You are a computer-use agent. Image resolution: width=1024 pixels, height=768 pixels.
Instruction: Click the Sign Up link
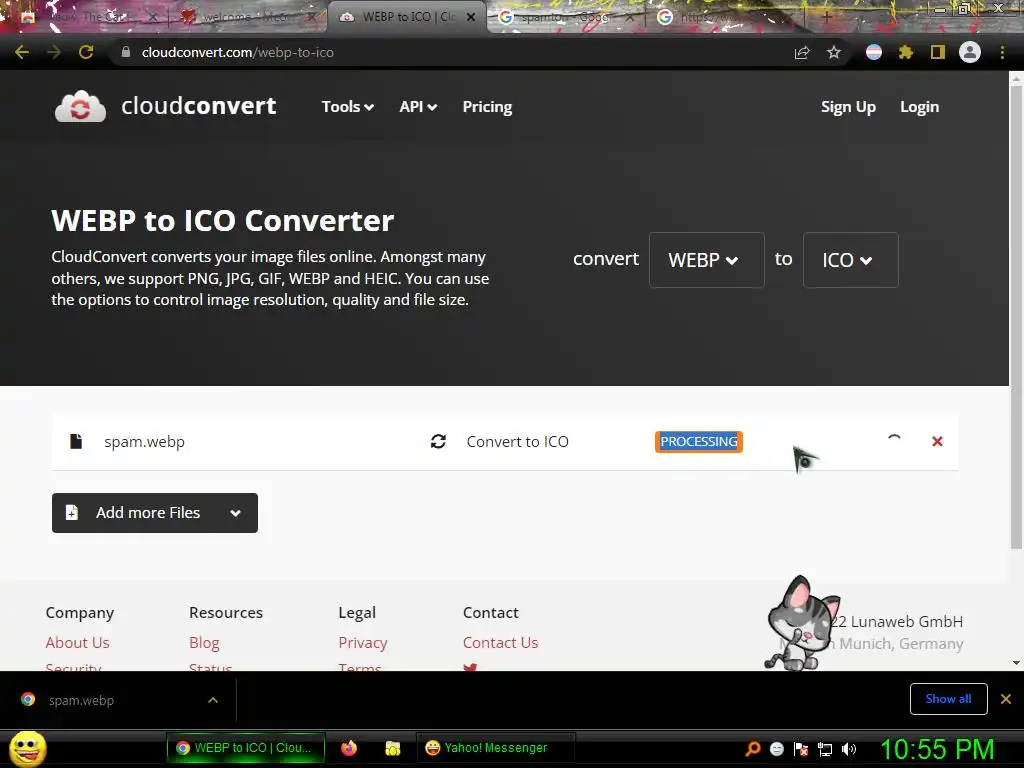pyautogui.click(x=848, y=106)
